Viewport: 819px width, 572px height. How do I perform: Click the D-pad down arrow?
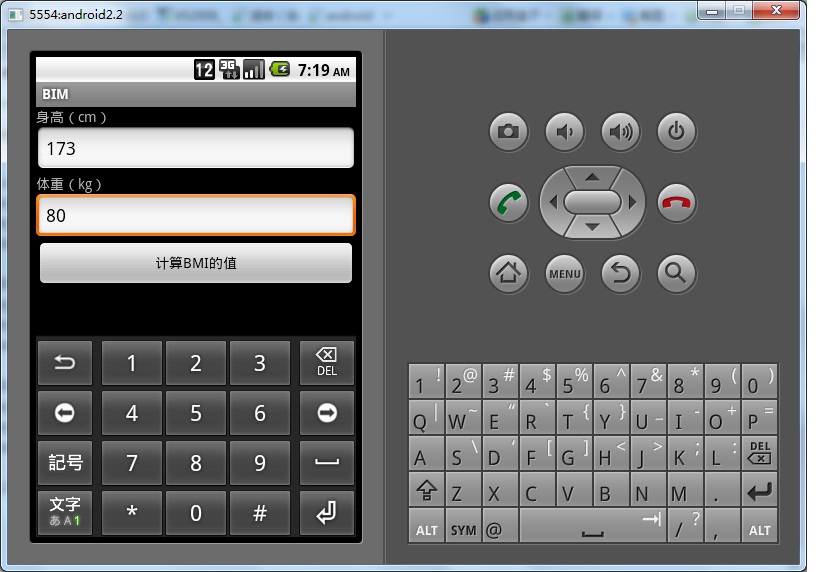592,227
